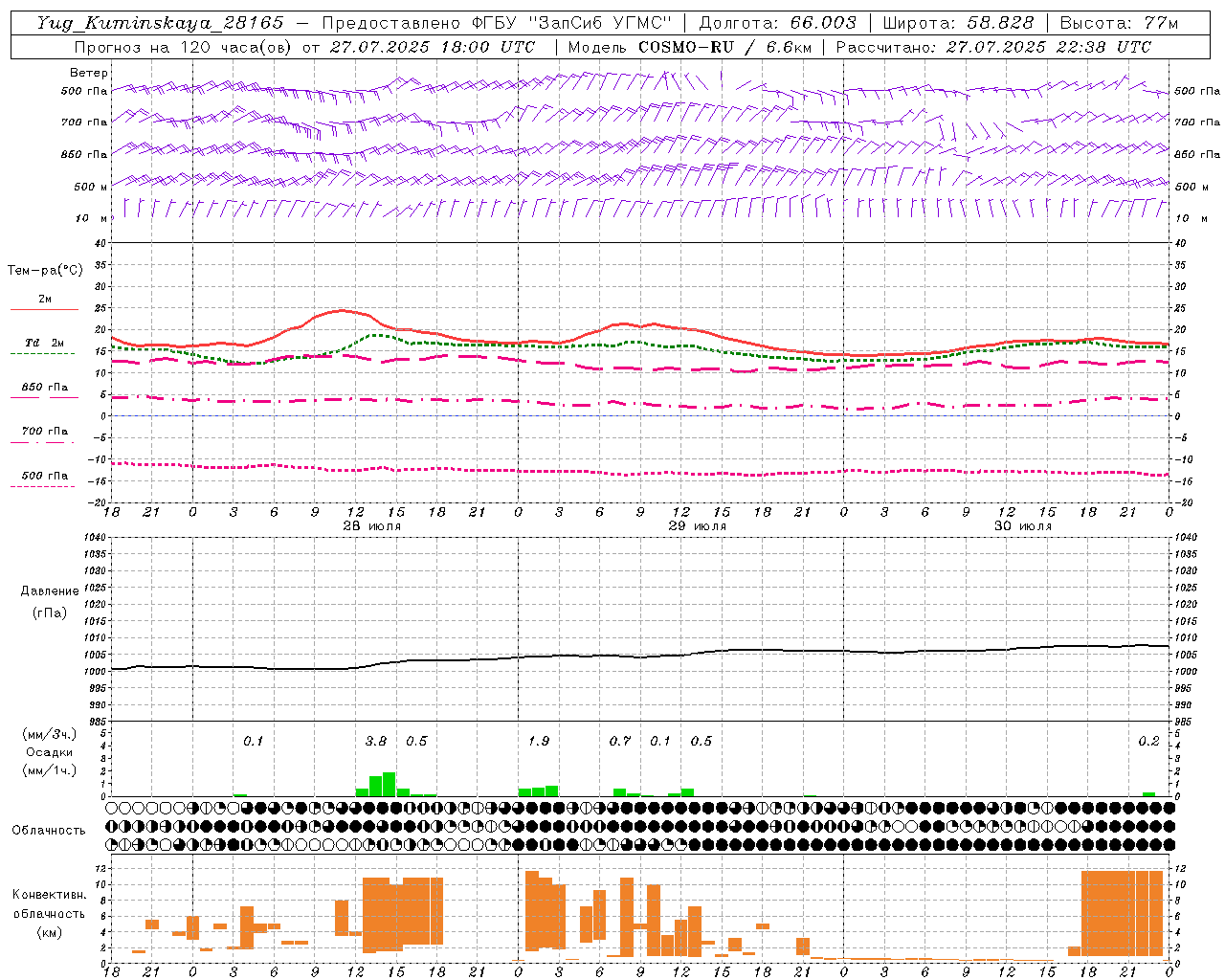Viewport: 1225px width, 980px height.
Task: Click the (мм/1ч.) units label
Action: [49, 769]
